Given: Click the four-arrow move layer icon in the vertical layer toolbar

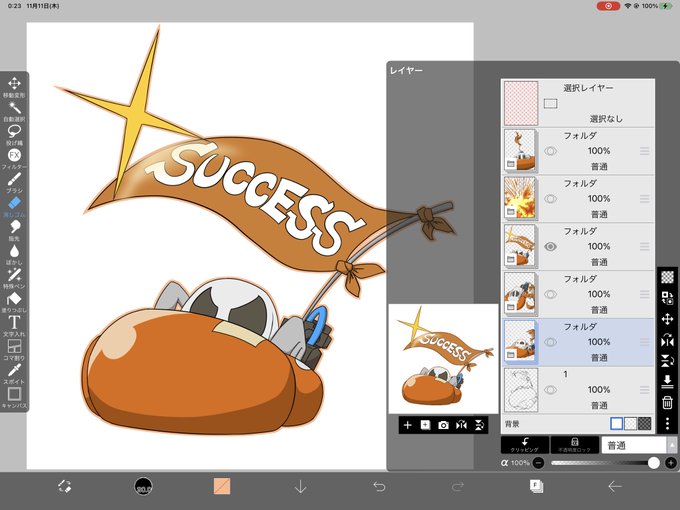Looking at the screenshot, I should coord(667,319).
